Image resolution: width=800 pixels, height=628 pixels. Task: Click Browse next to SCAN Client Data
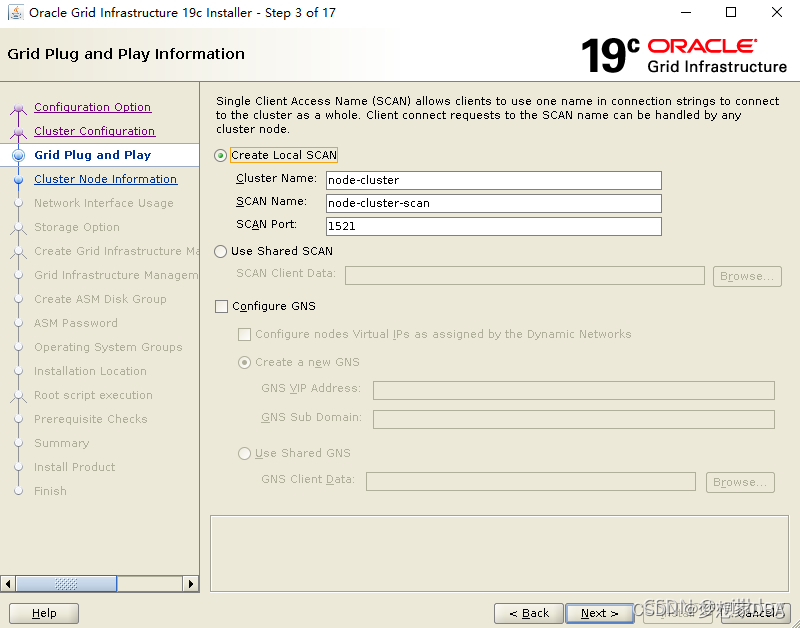tap(747, 276)
